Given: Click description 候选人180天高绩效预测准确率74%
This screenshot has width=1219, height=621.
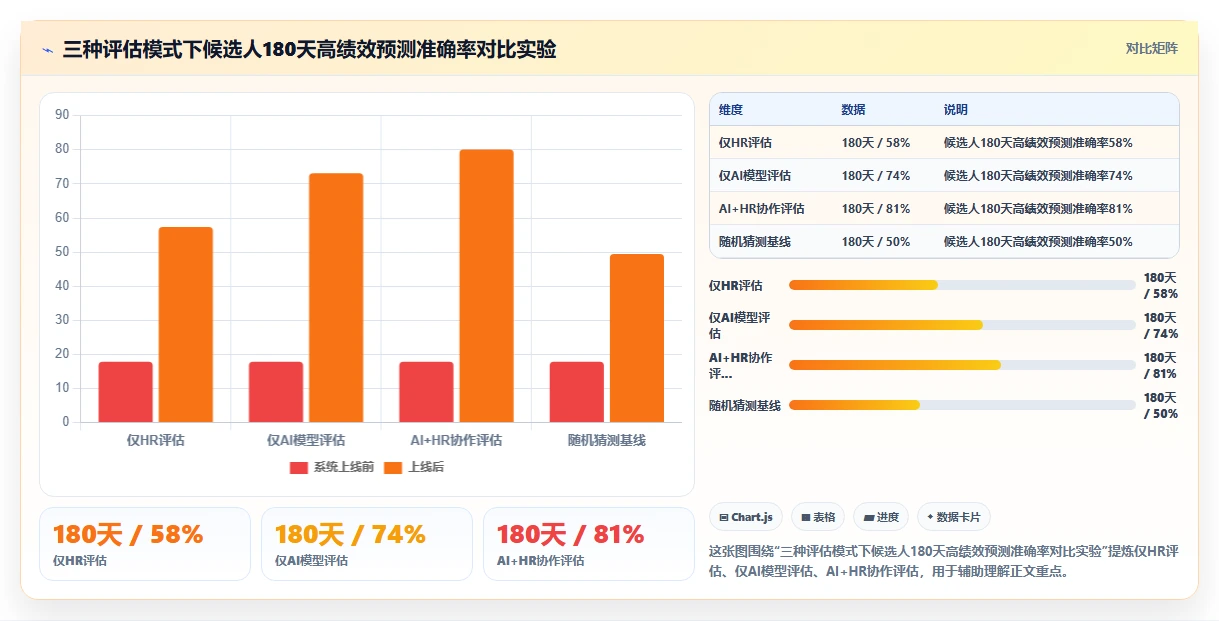Looking at the screenshot, I should click(1038, 176).
